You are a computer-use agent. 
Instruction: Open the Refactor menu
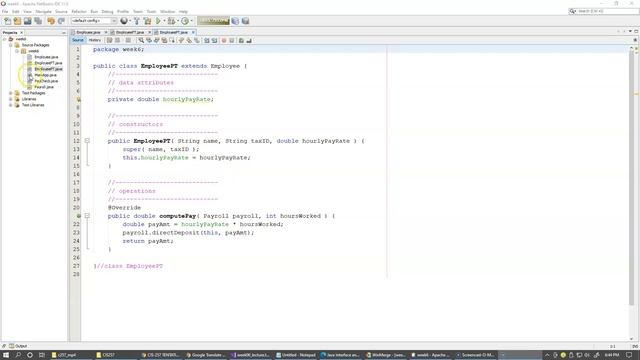click(x=79, y=11)
